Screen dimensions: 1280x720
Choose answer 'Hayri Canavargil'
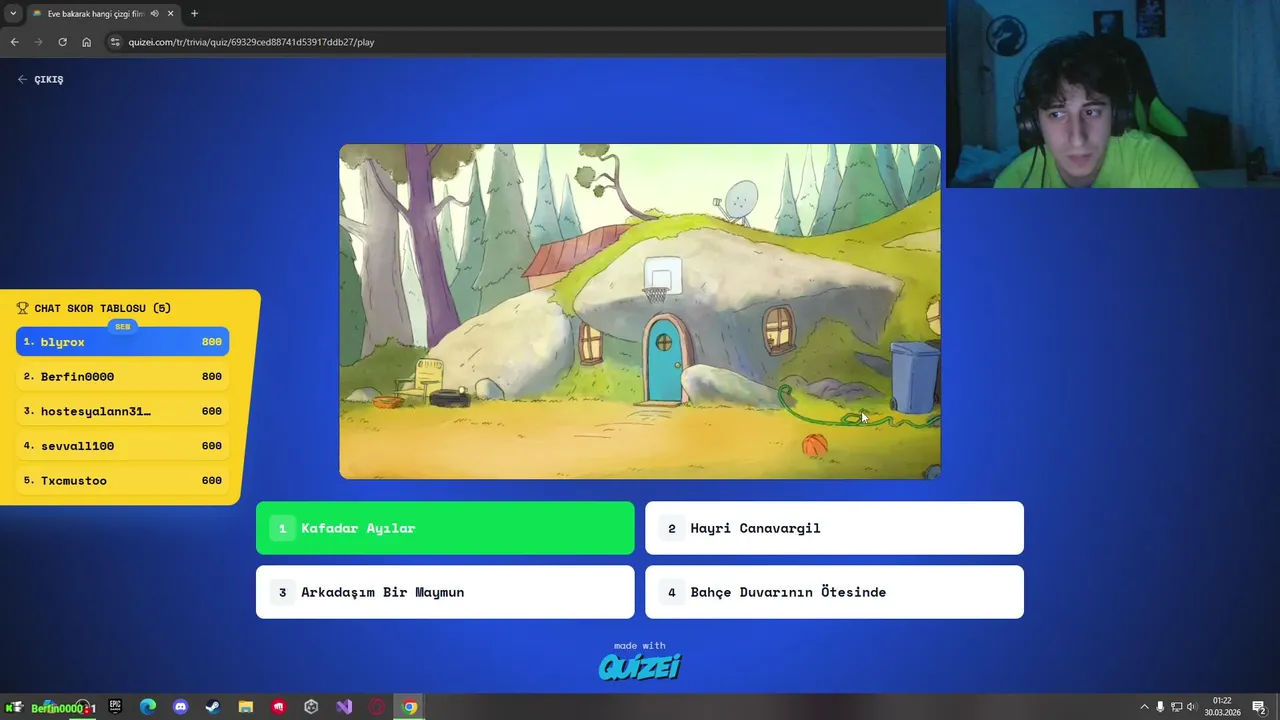pyautogui.click(x=834, y=528)
